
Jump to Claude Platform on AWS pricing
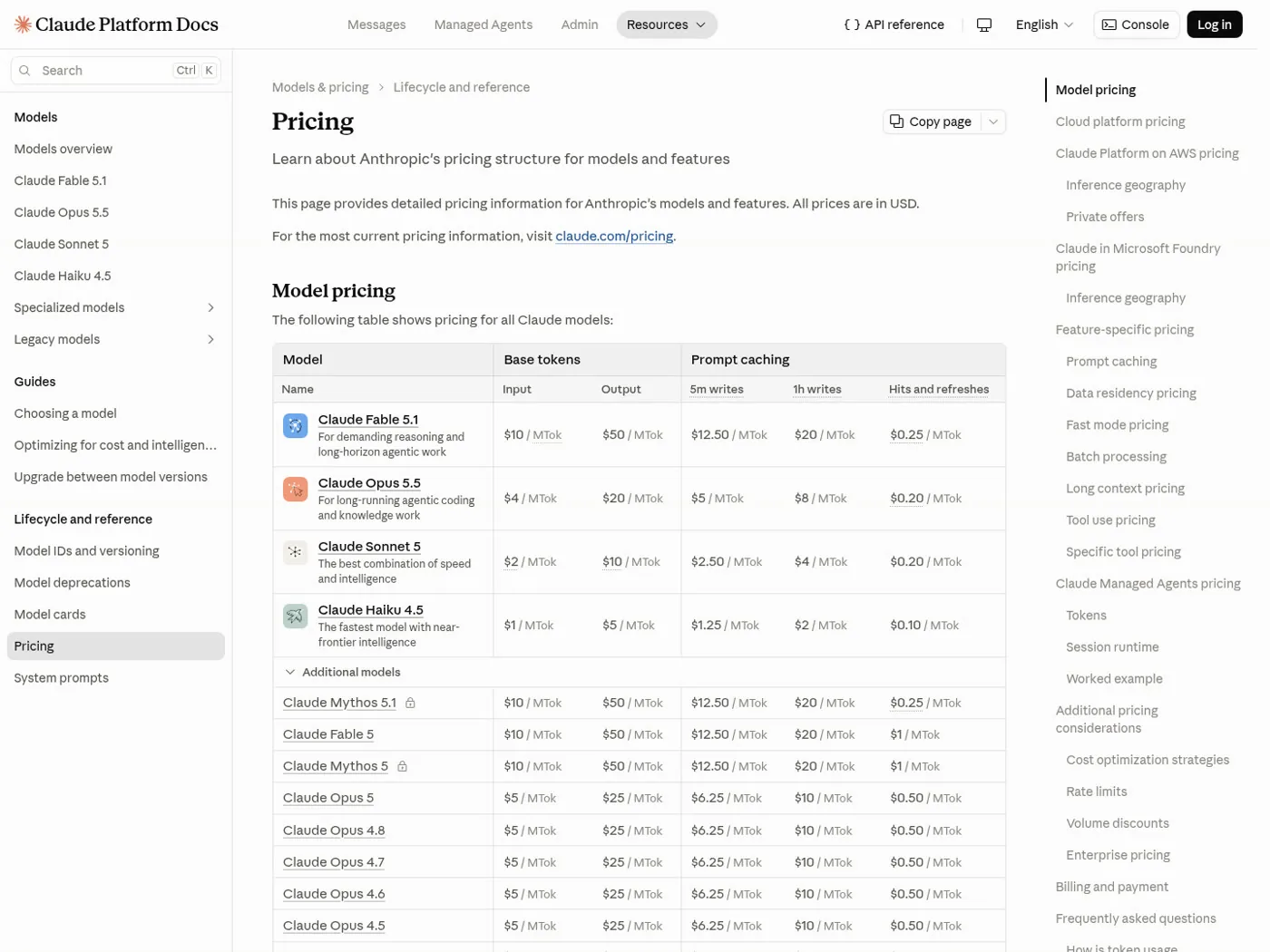coord(1147,153)
